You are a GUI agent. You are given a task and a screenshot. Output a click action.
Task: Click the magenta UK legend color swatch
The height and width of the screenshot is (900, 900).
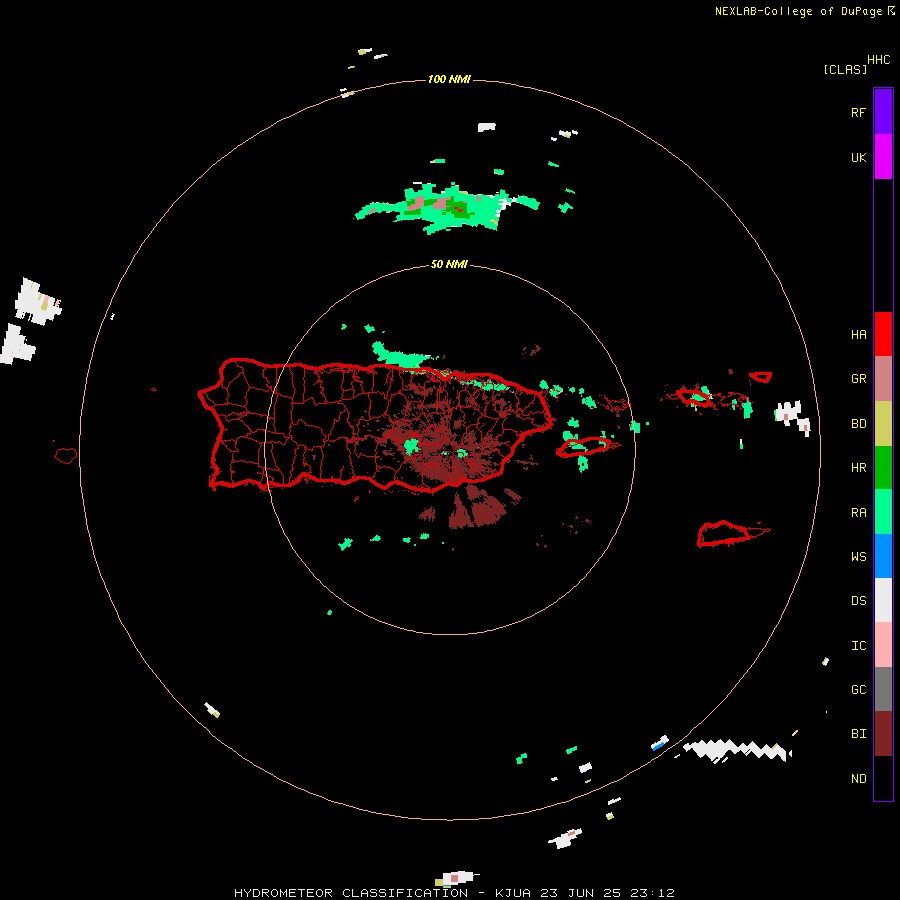[x=883, y=157]
